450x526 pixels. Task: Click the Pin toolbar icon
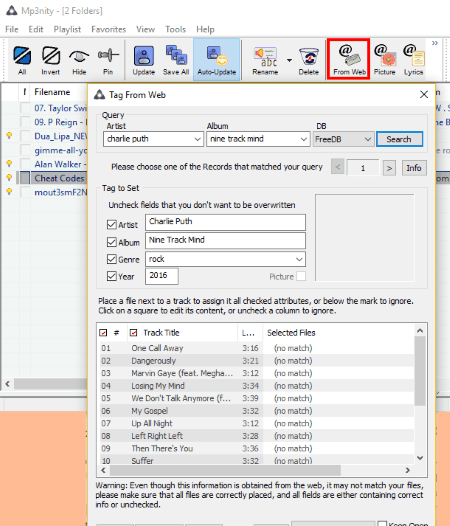tap(108, 60)
